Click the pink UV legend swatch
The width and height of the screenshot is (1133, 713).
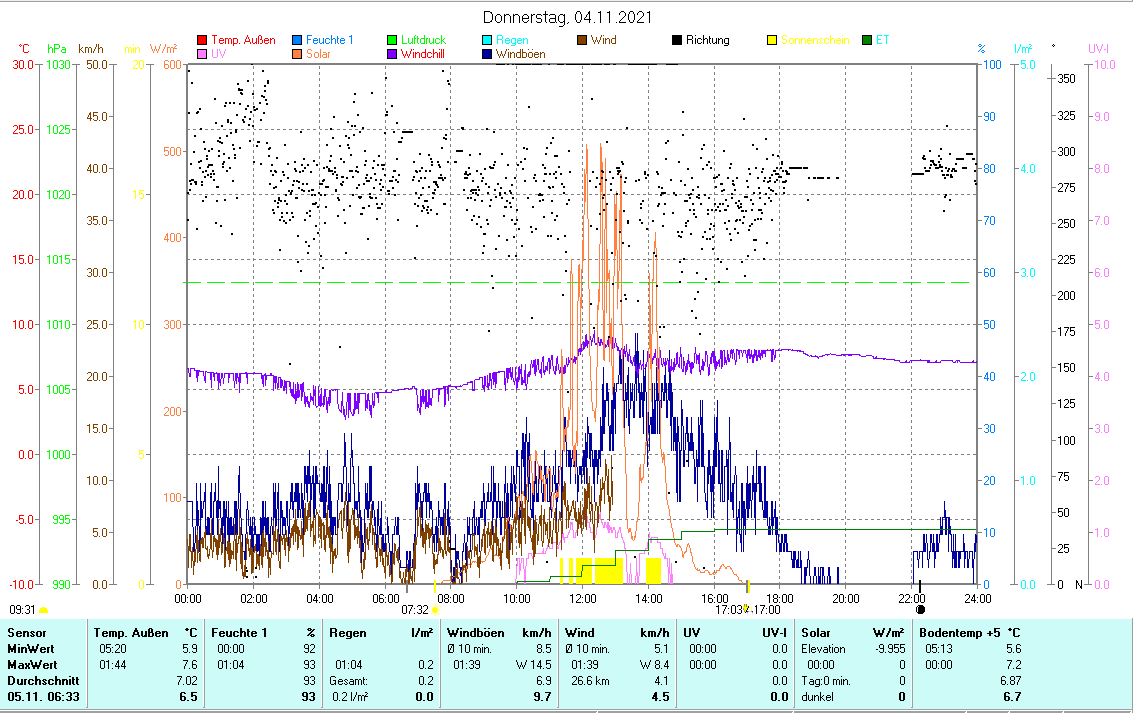[x=202, y=53]
